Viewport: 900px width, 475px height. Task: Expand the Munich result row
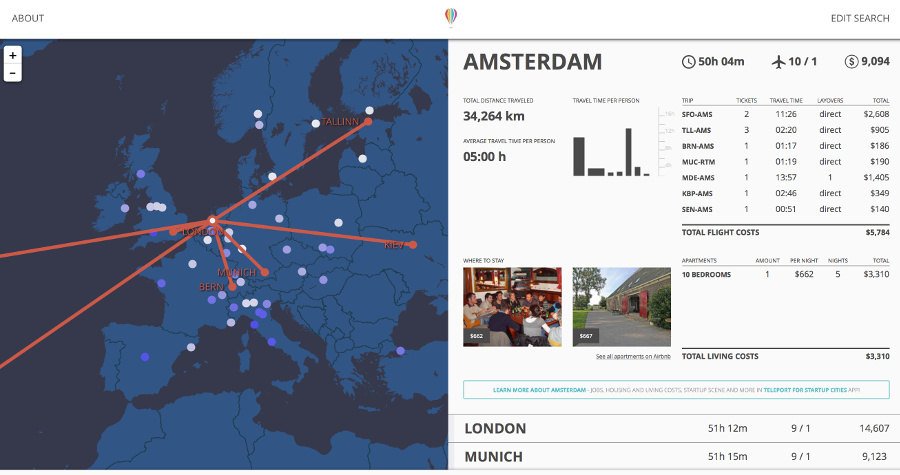click(x=674, y=457)
